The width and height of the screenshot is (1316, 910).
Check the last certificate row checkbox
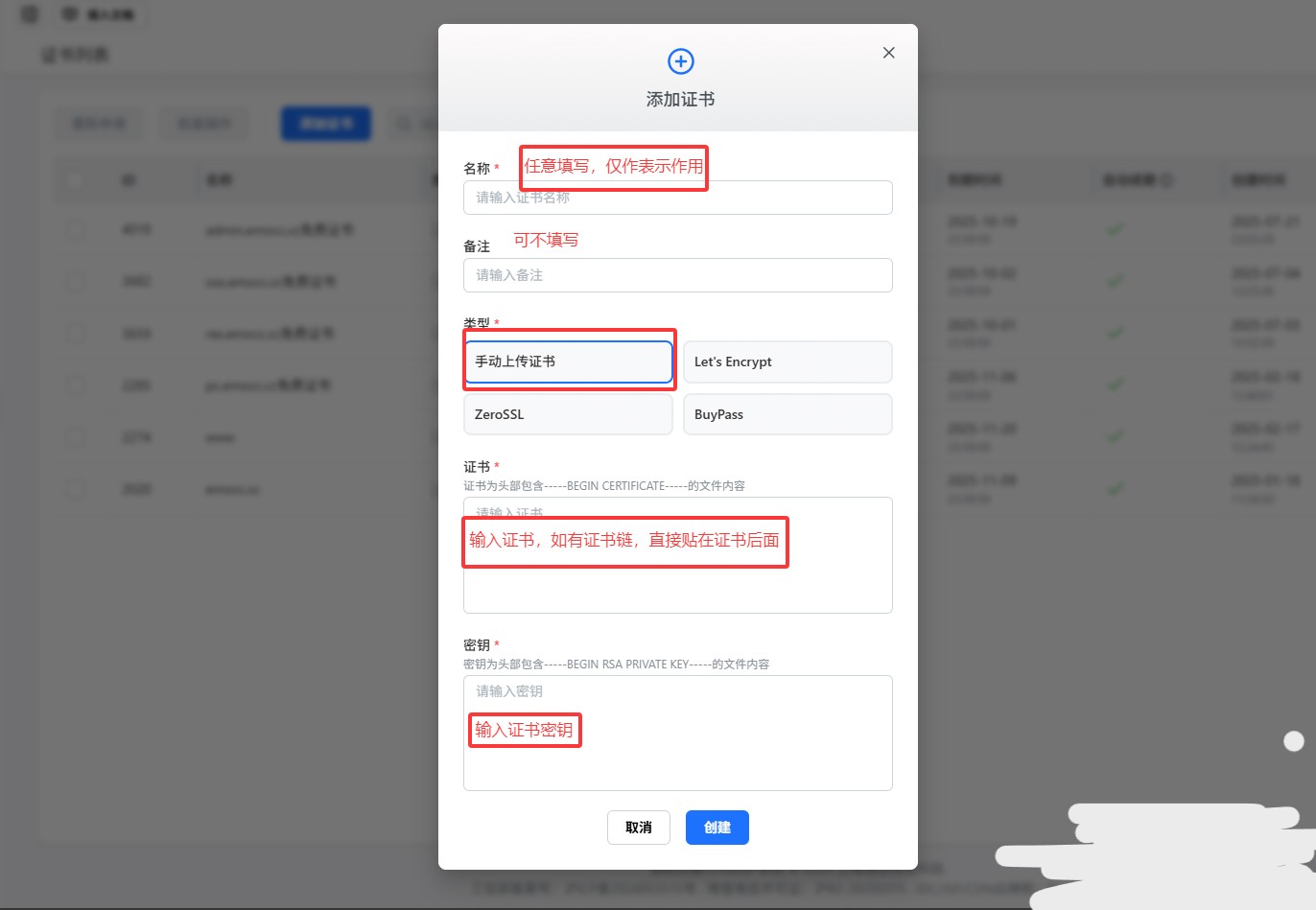click(x=76, y=489)
